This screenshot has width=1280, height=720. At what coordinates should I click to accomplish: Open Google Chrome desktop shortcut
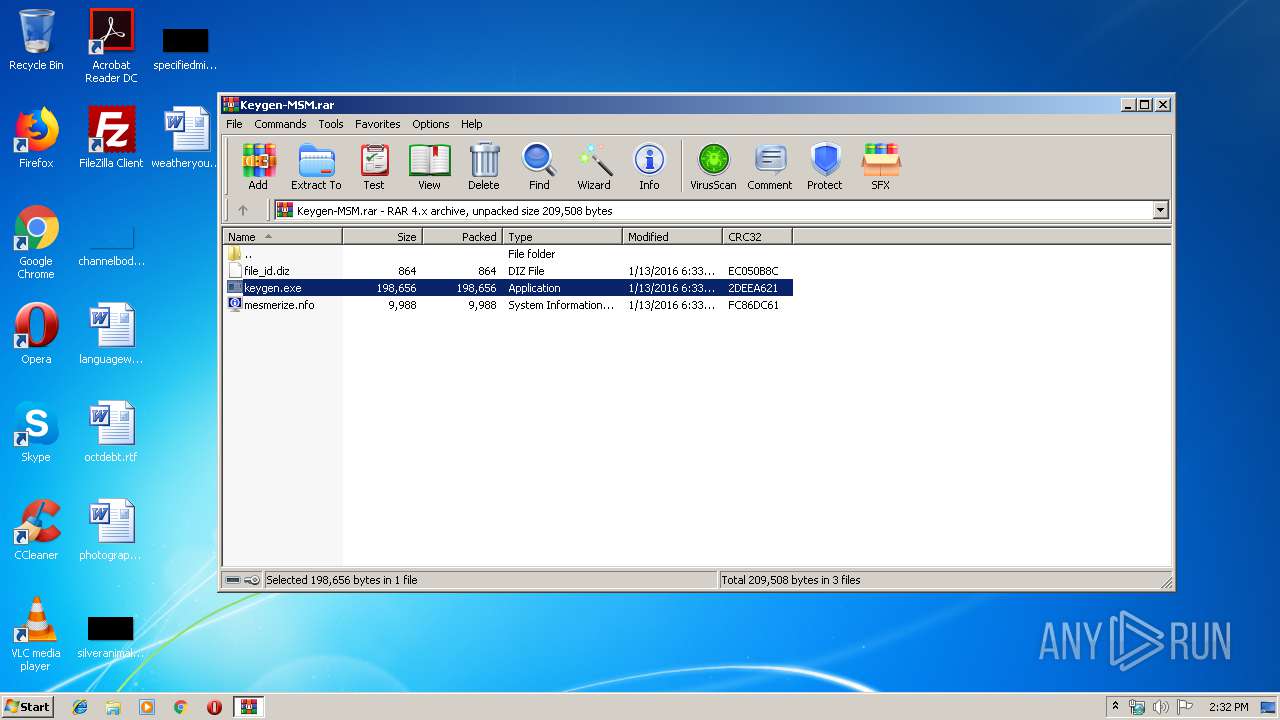(x=36, y=242)
